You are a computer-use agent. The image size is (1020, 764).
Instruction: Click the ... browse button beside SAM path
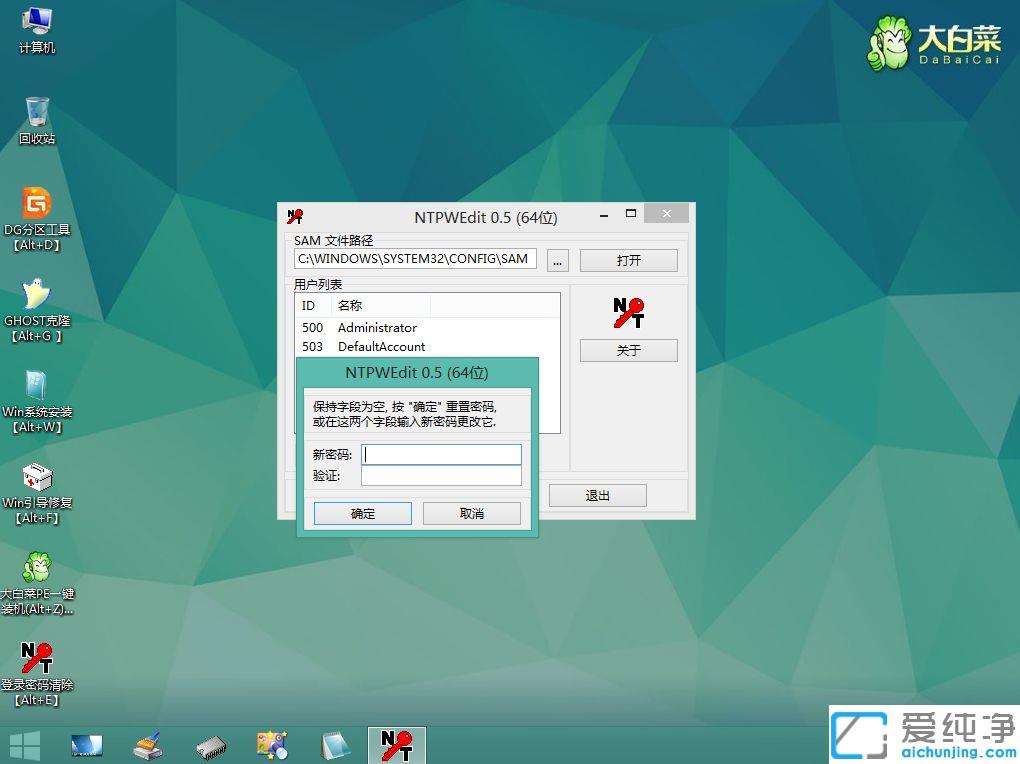(557, 259)
